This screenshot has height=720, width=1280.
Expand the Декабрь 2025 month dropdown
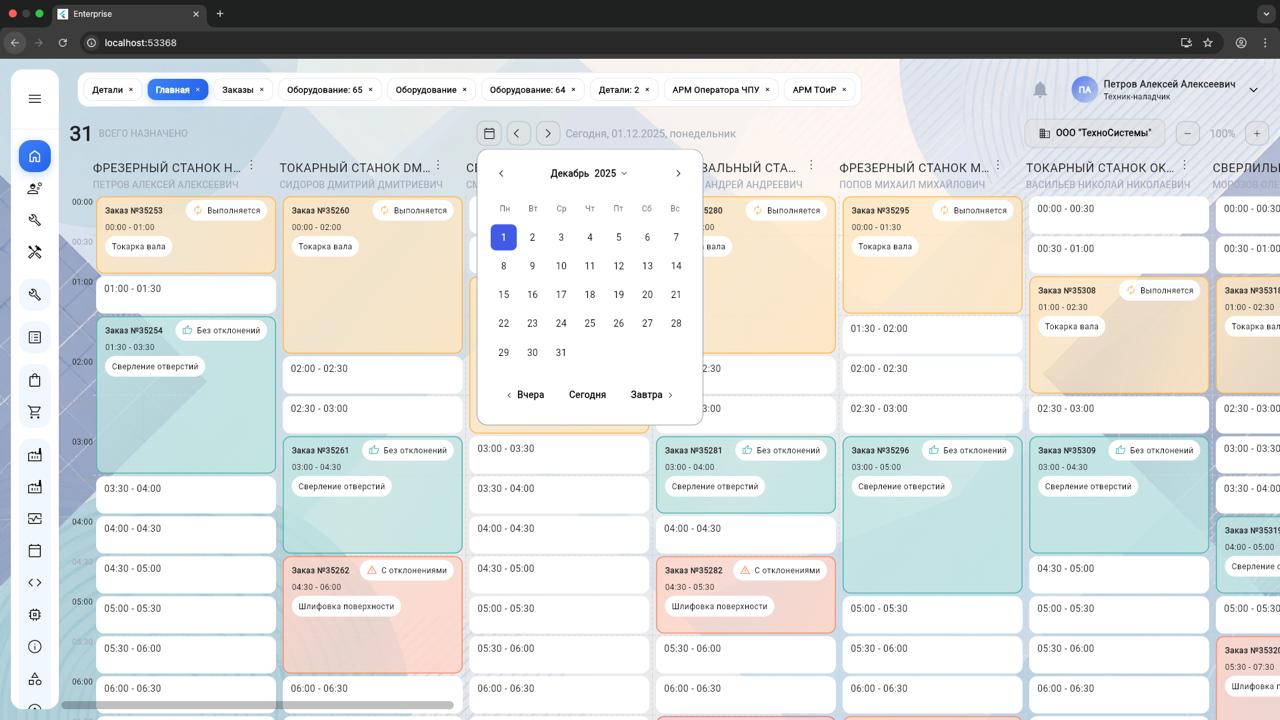pos(589,173)
